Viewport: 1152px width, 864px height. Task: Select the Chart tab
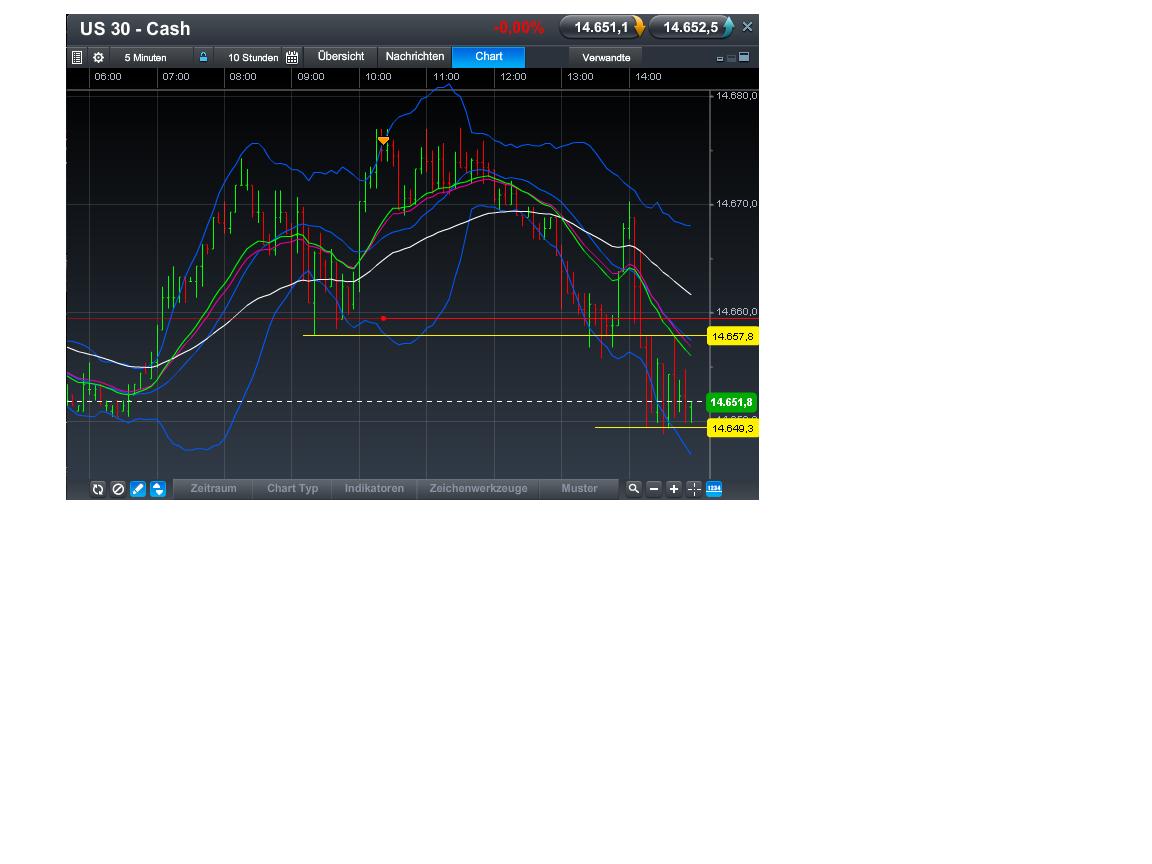coord(489,57)
